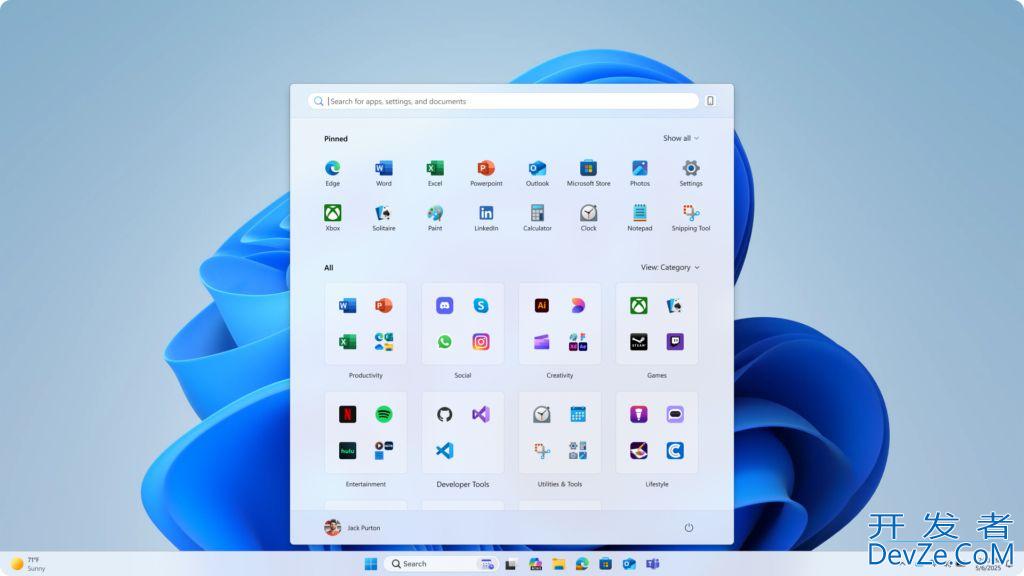Open Solitaire from pinned apps
Image resolution: width=1024 pixels, height=576 pixels.
tap(383, 214)
